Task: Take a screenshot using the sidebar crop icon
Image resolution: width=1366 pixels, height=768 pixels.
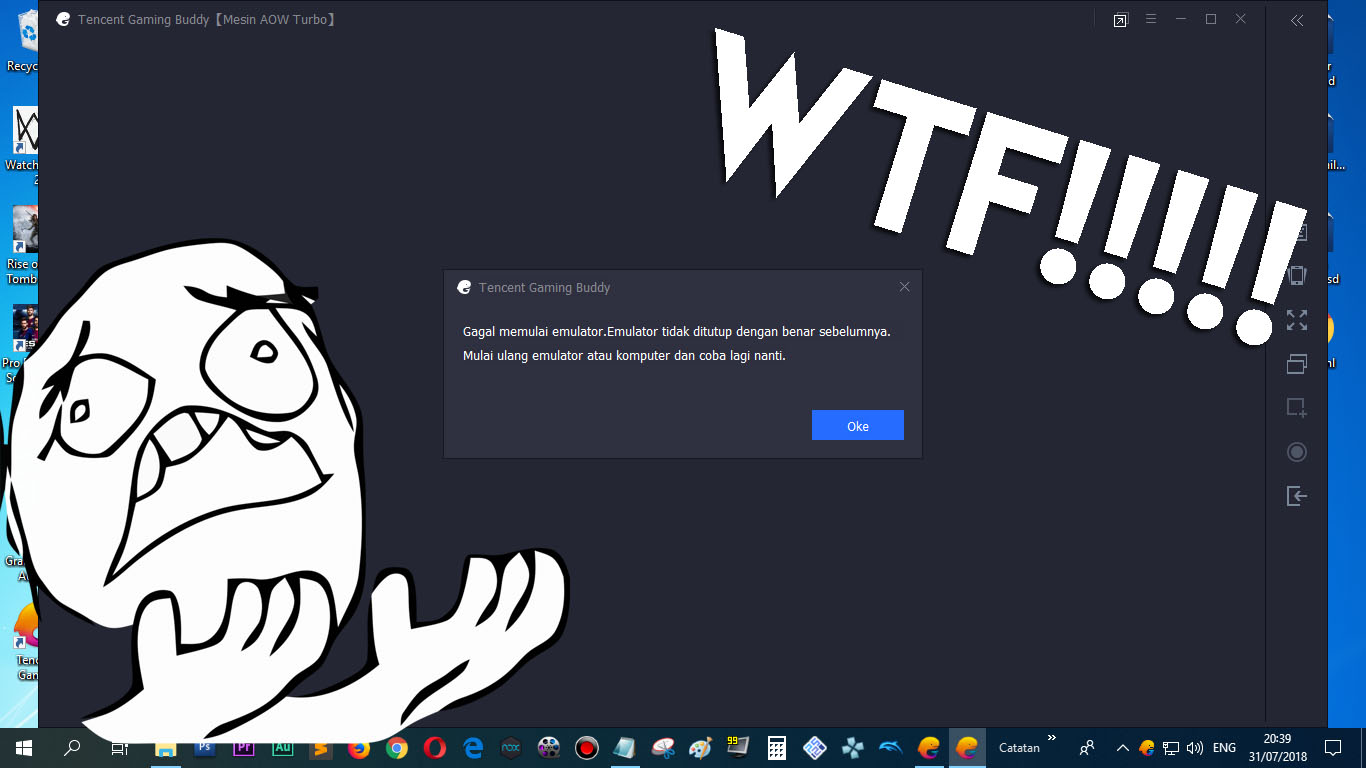Action: click(1297, 408)
